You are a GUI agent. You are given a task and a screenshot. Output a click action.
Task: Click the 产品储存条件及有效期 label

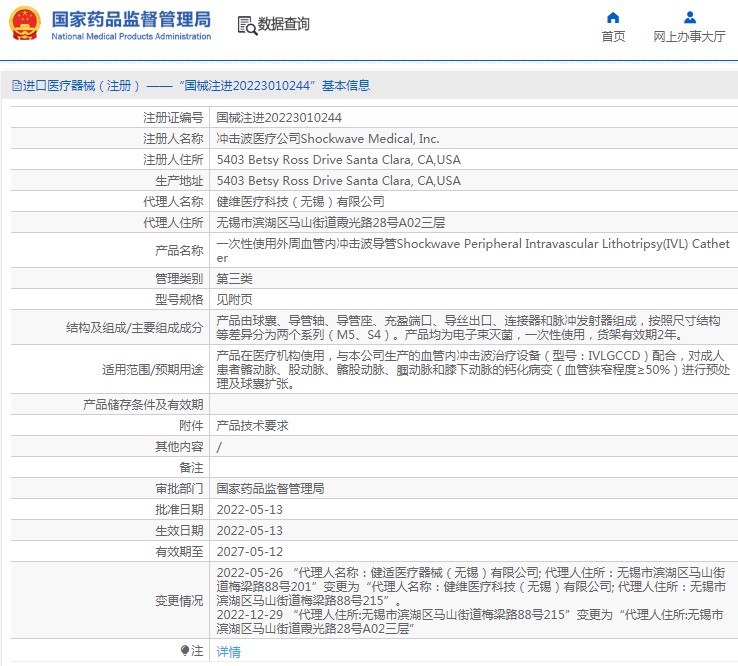click(143, 405)
